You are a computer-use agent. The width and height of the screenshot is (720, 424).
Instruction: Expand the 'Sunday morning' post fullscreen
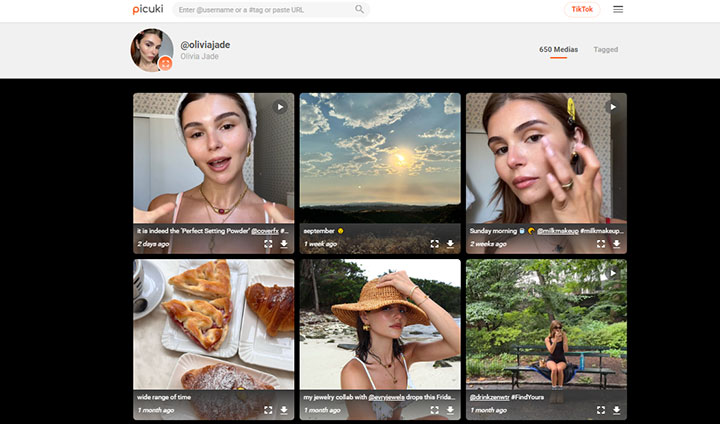(x=601, y=244)
